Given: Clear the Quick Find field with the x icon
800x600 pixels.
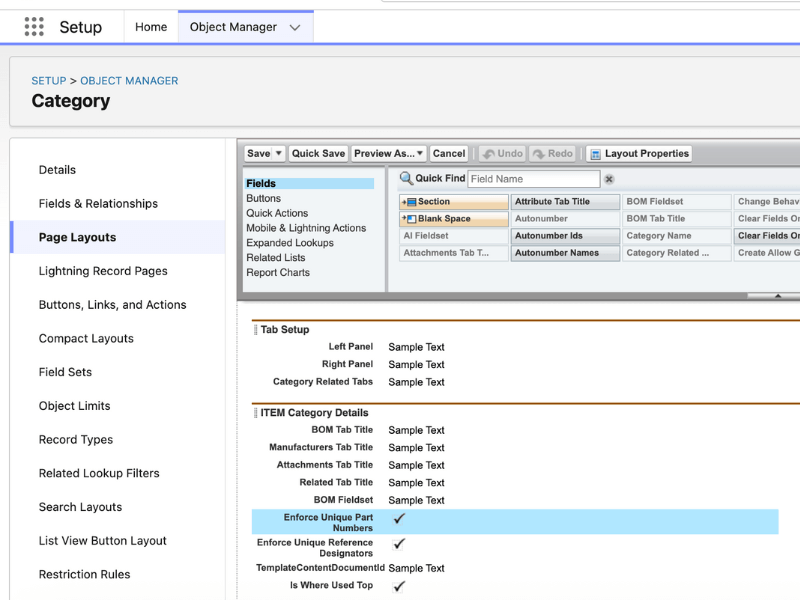Looking at the screenshot, I should point(609,179).
